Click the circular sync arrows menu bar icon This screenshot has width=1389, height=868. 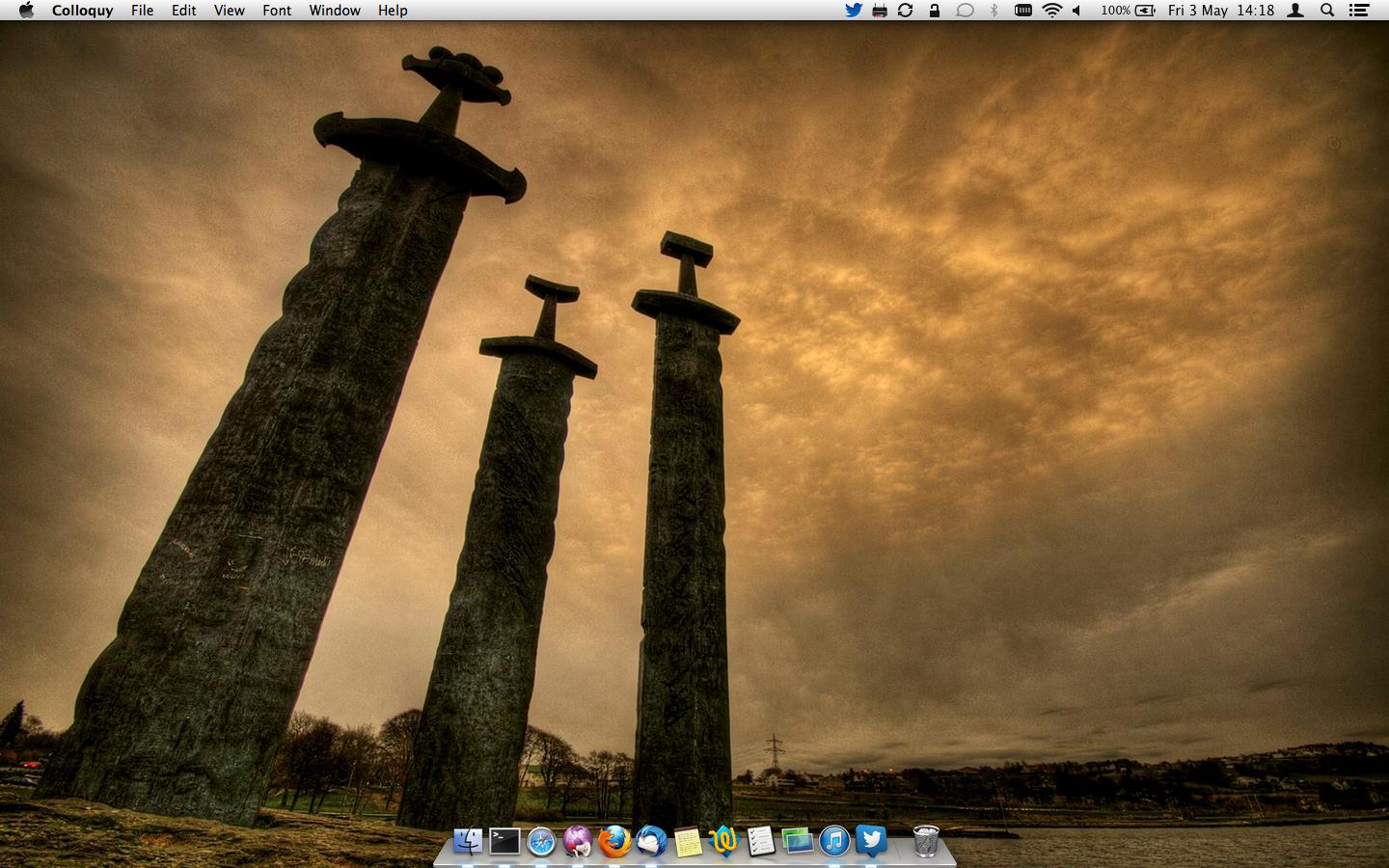pyautogui.click(x=906, y=11)
